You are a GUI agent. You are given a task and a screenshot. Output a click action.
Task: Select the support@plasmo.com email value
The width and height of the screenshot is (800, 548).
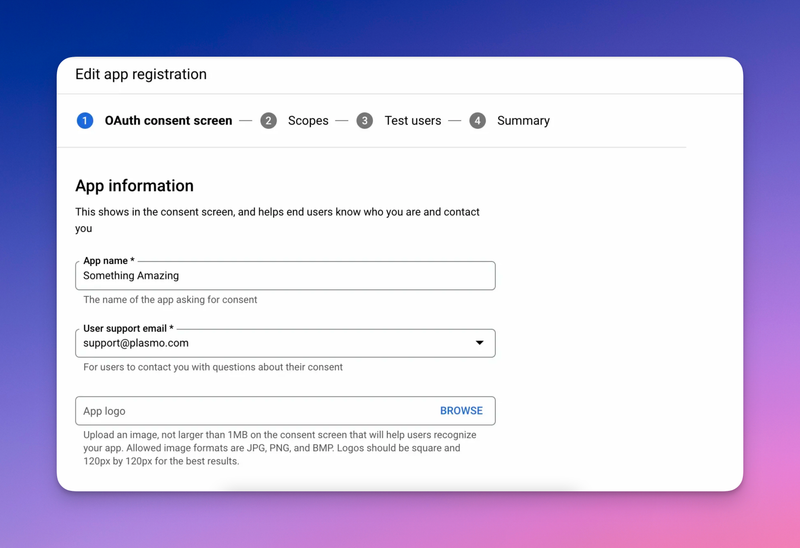point(136,343)
